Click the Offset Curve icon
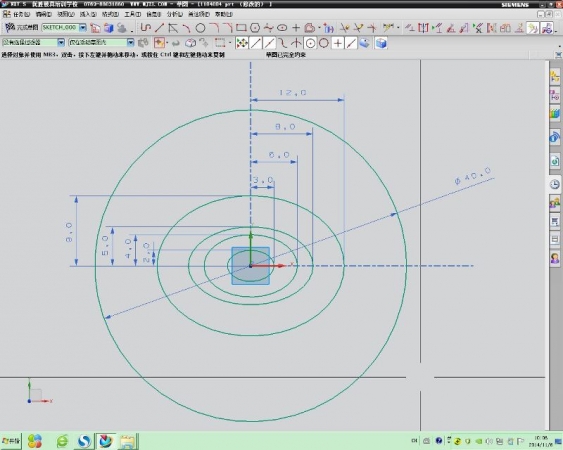The image size is (563, 450). 310,28
